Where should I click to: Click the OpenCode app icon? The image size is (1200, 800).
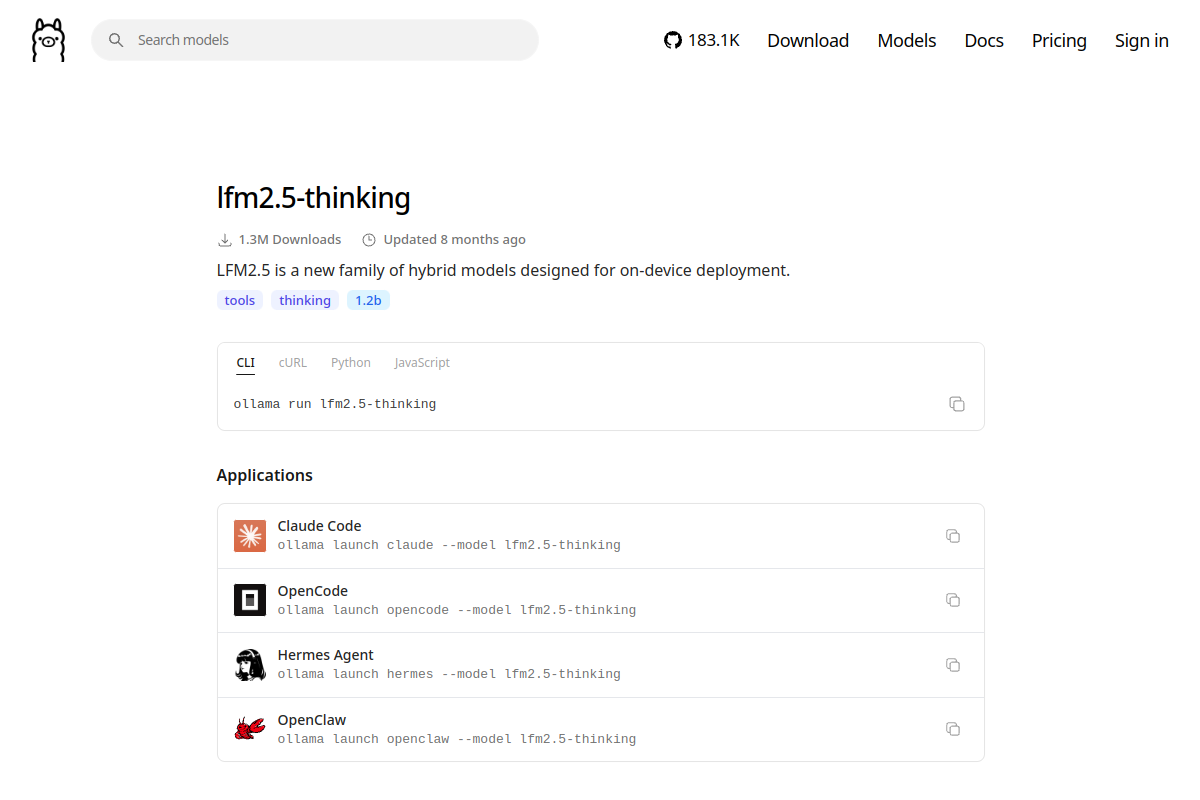250,600
